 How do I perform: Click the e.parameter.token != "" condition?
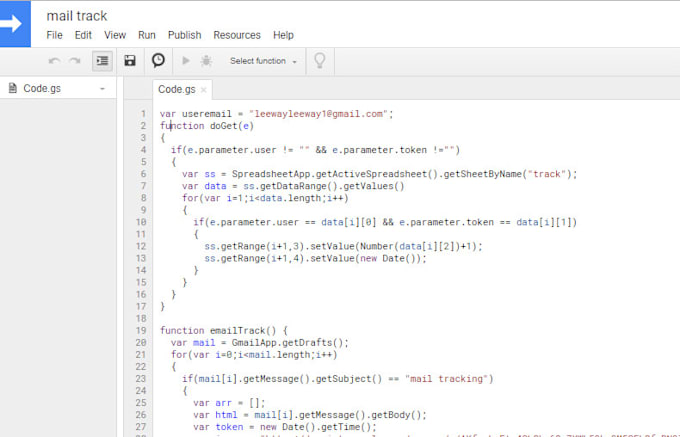click(x=393, y=150)
